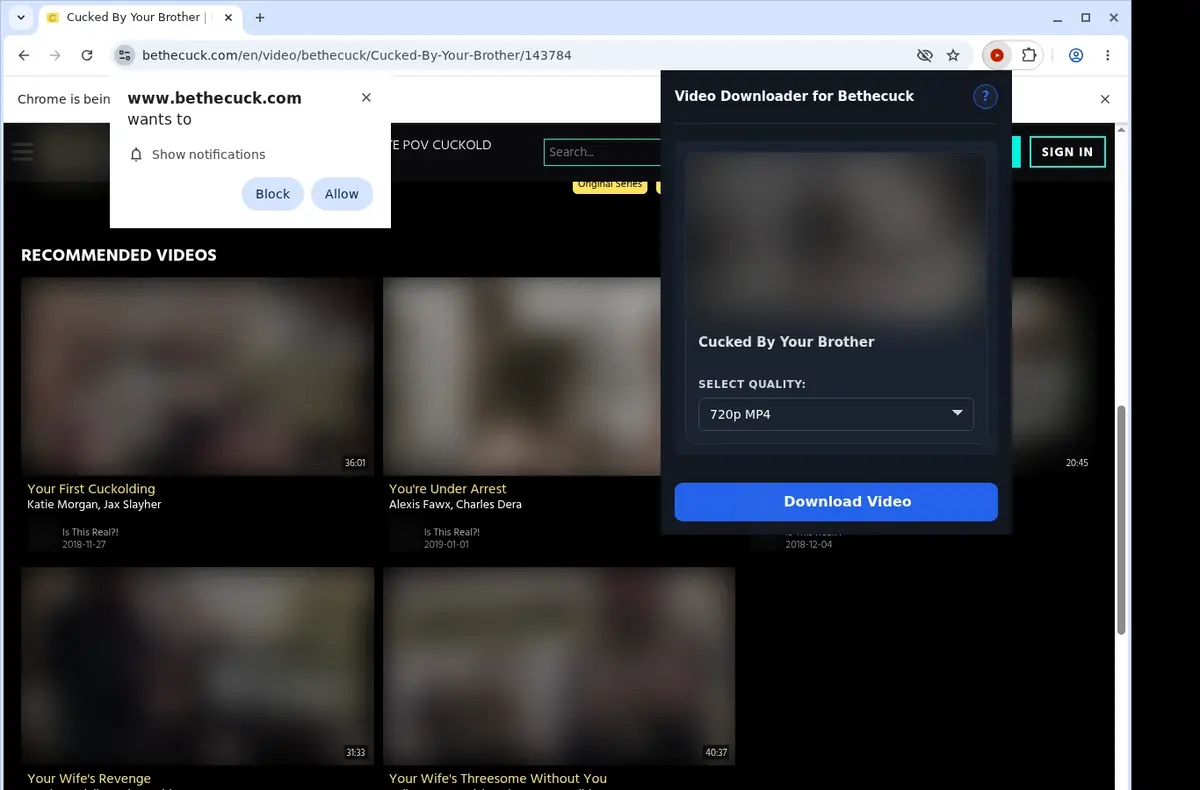Open the Your First Cuckolding title link
1200x790 pixels.
[x=91, y=489]
